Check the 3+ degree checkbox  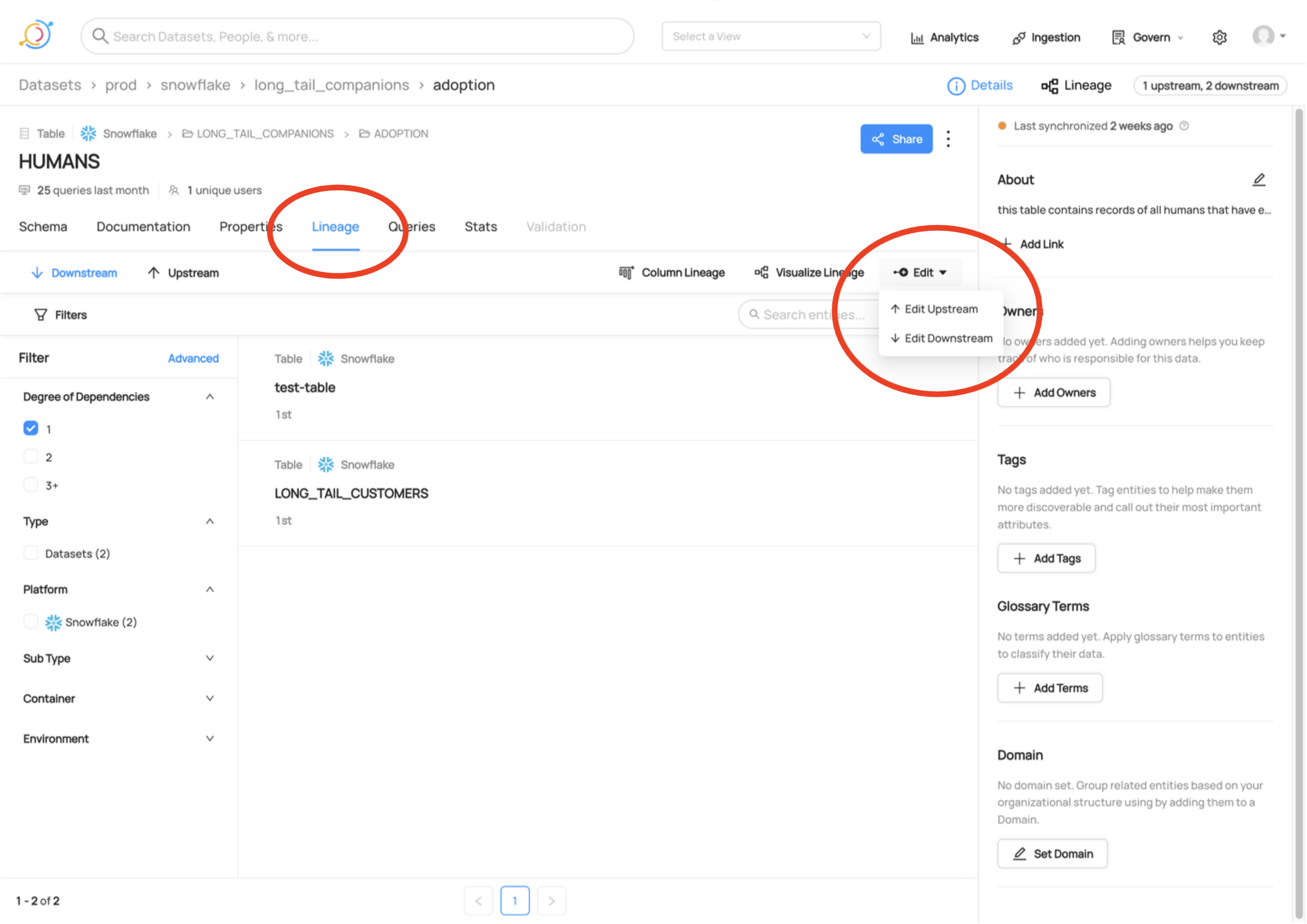click(x=31, y=485)
